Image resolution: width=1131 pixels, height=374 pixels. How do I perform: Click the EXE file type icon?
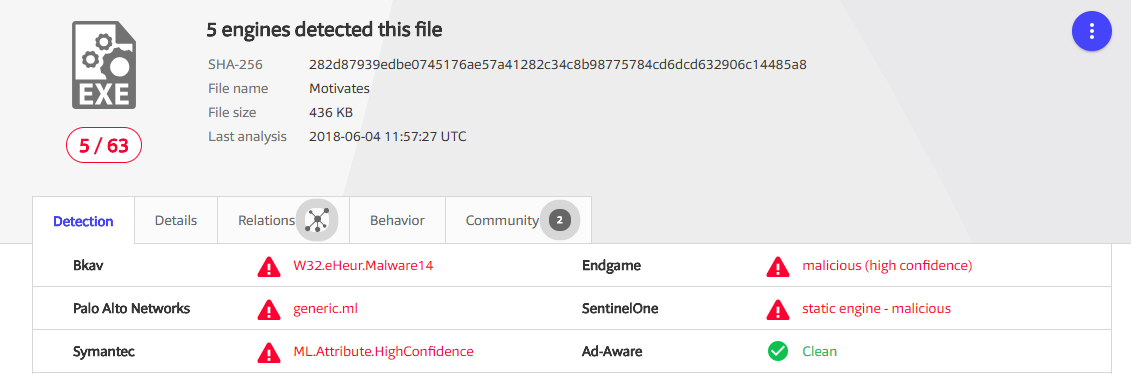point(104,65)
